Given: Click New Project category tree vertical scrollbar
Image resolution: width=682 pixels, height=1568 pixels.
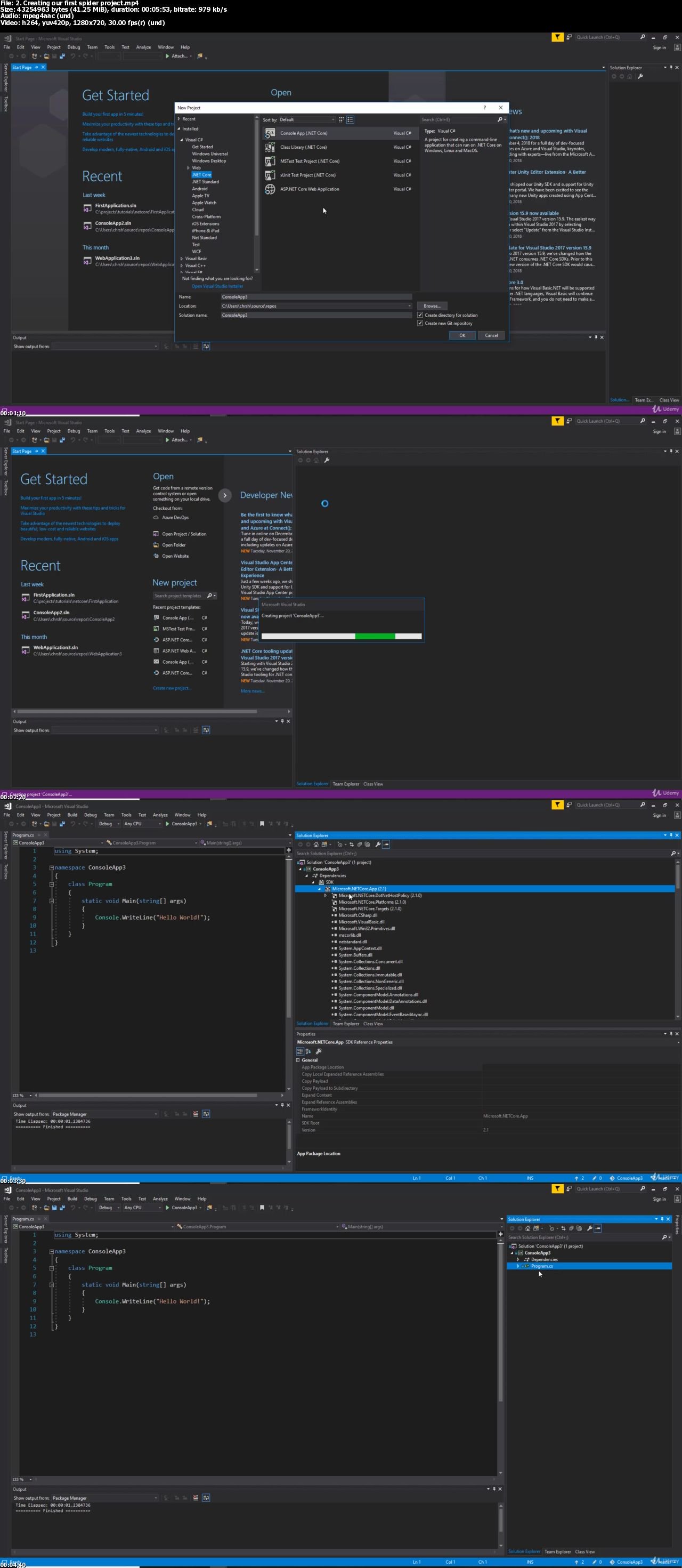Looking at the screenshot, I should 257,194.
